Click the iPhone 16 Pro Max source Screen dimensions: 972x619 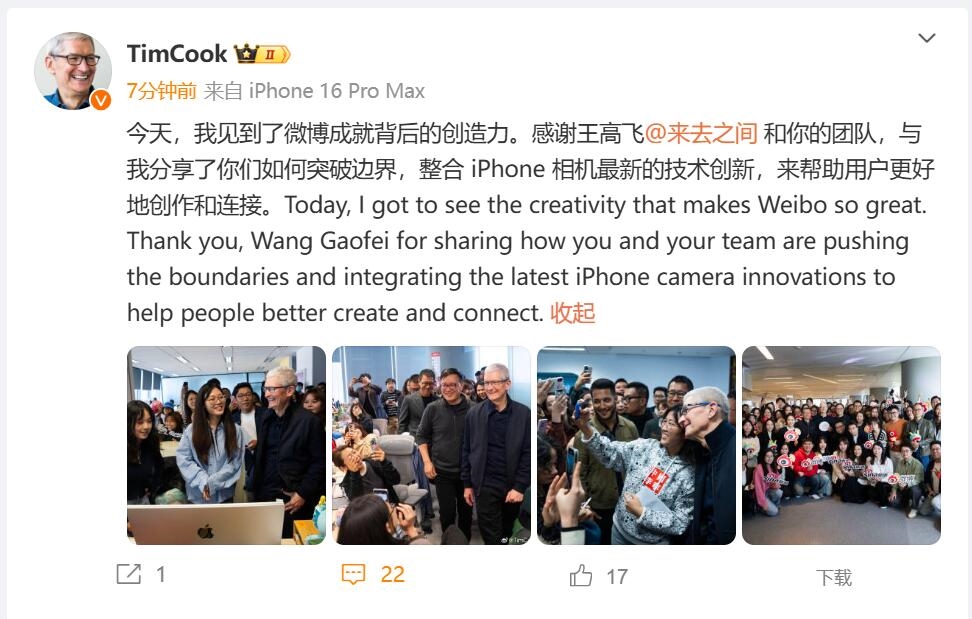coord(337,91)
